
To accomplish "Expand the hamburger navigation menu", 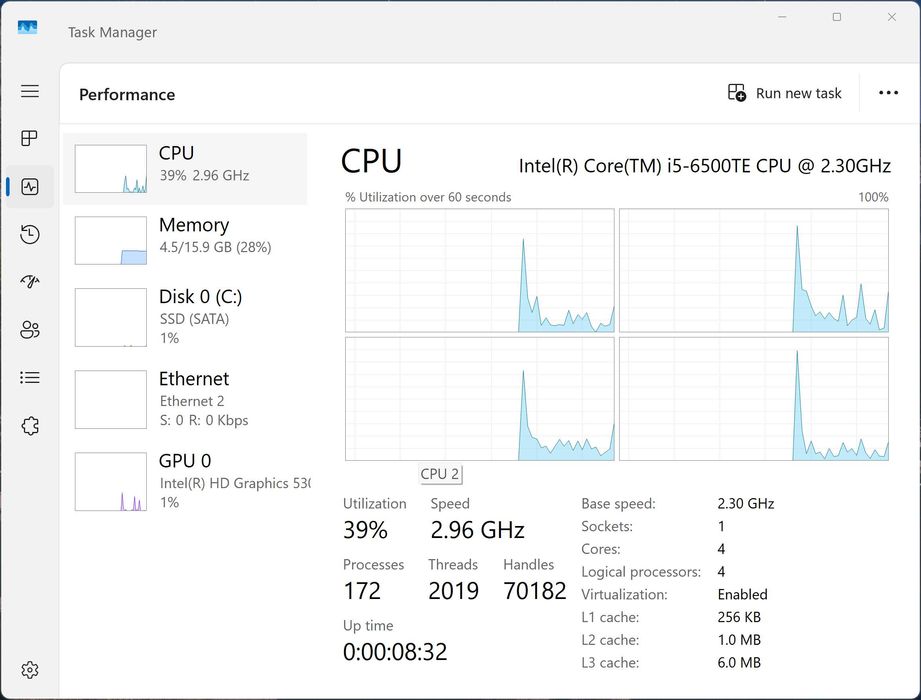I will click(30, 91).
